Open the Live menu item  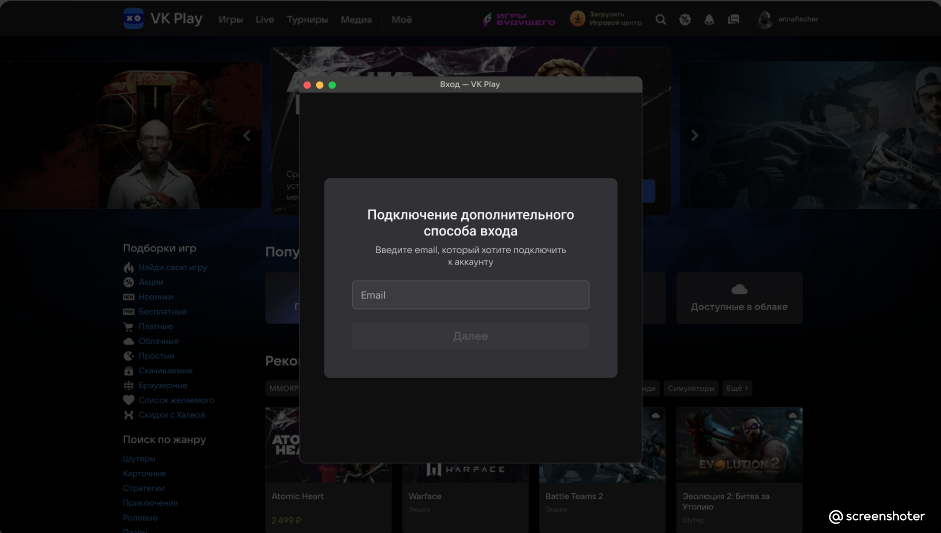click(x=265, y=19)
